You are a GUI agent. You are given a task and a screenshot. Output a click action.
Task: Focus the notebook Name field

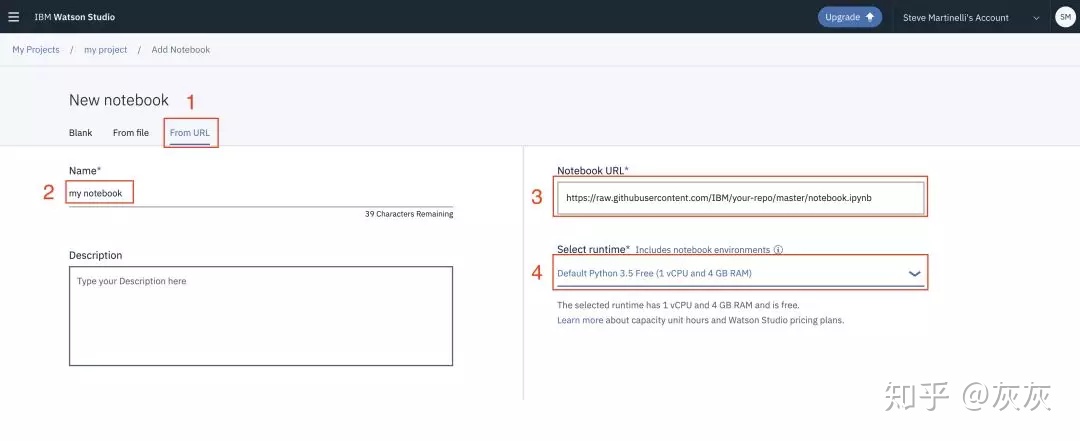(x=261, y=194)
